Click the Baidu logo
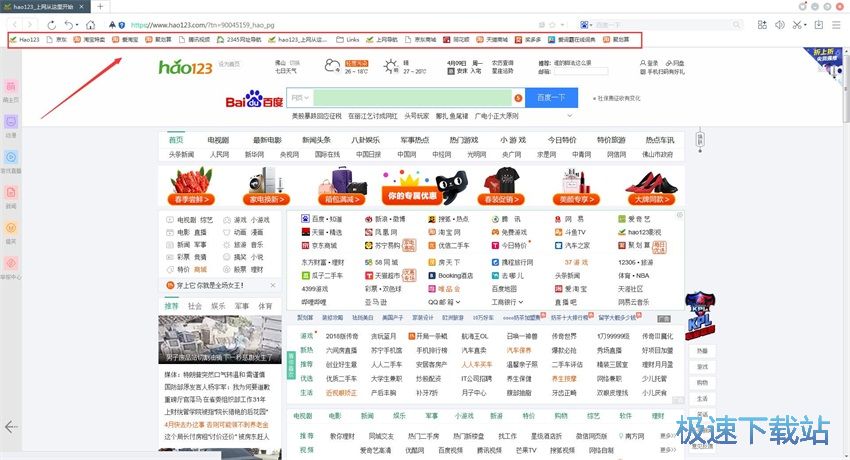 click(254, 99)
